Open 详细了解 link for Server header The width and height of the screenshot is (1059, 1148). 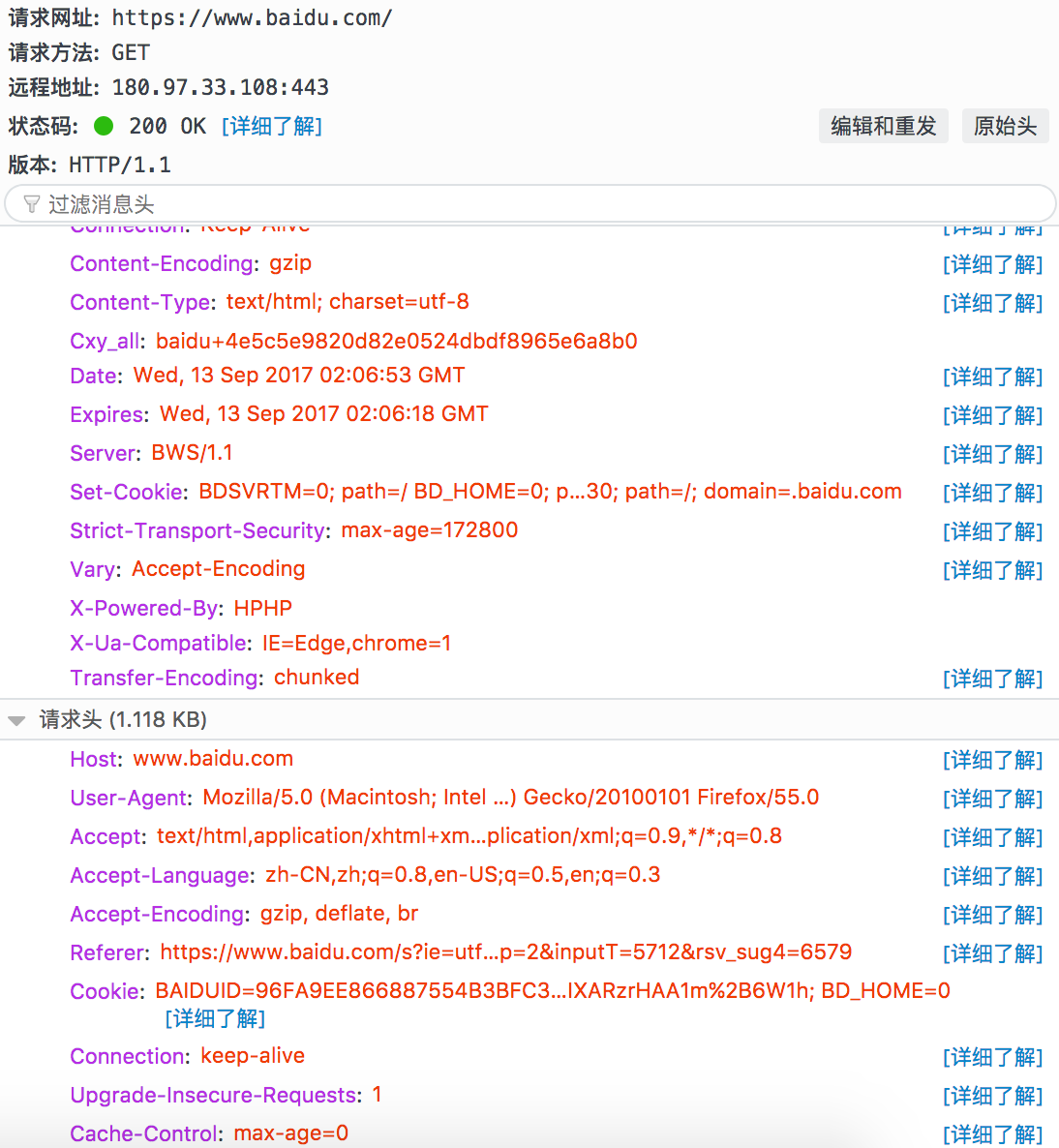[x=992, y=455]
